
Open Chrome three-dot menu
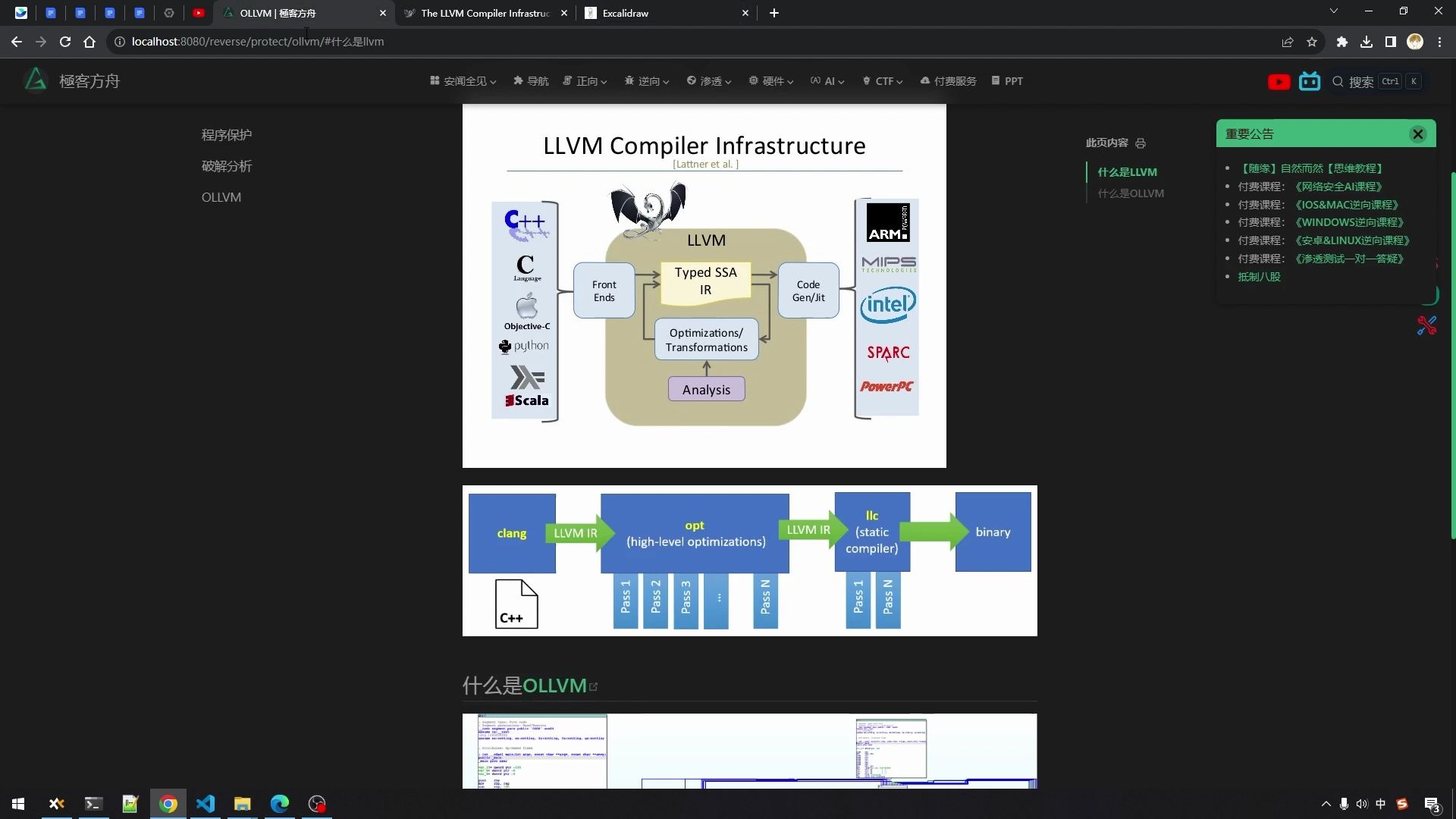click(x=1439, y=42)
